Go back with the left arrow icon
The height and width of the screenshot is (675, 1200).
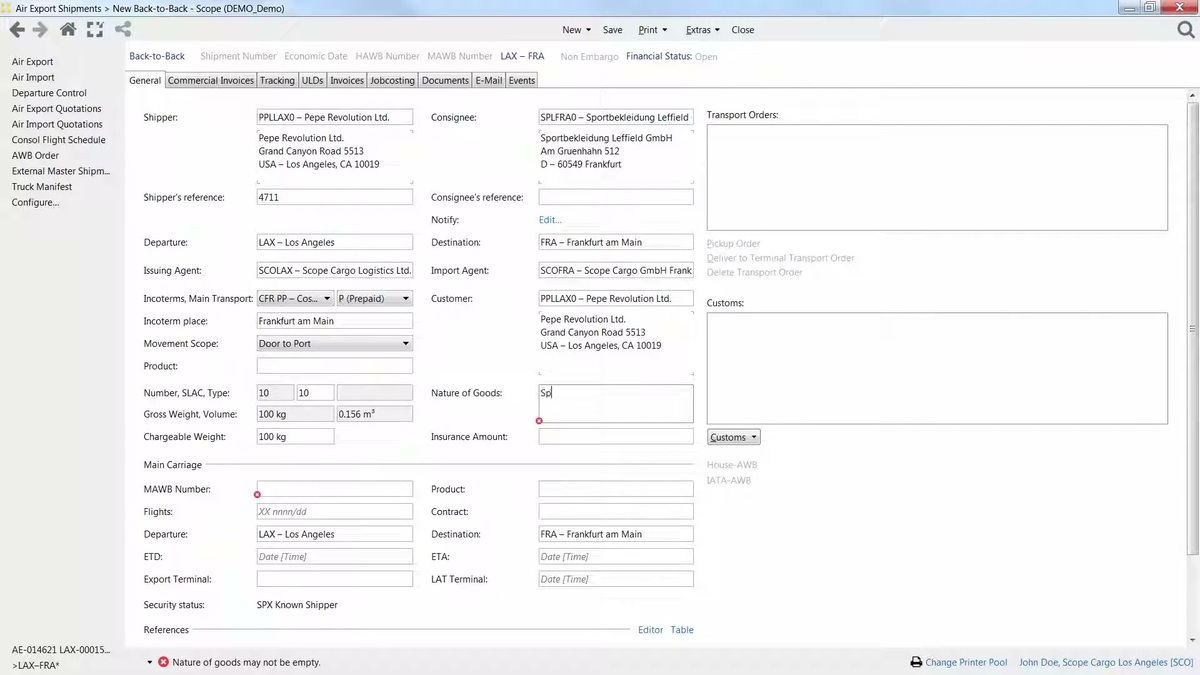point(16,30)
